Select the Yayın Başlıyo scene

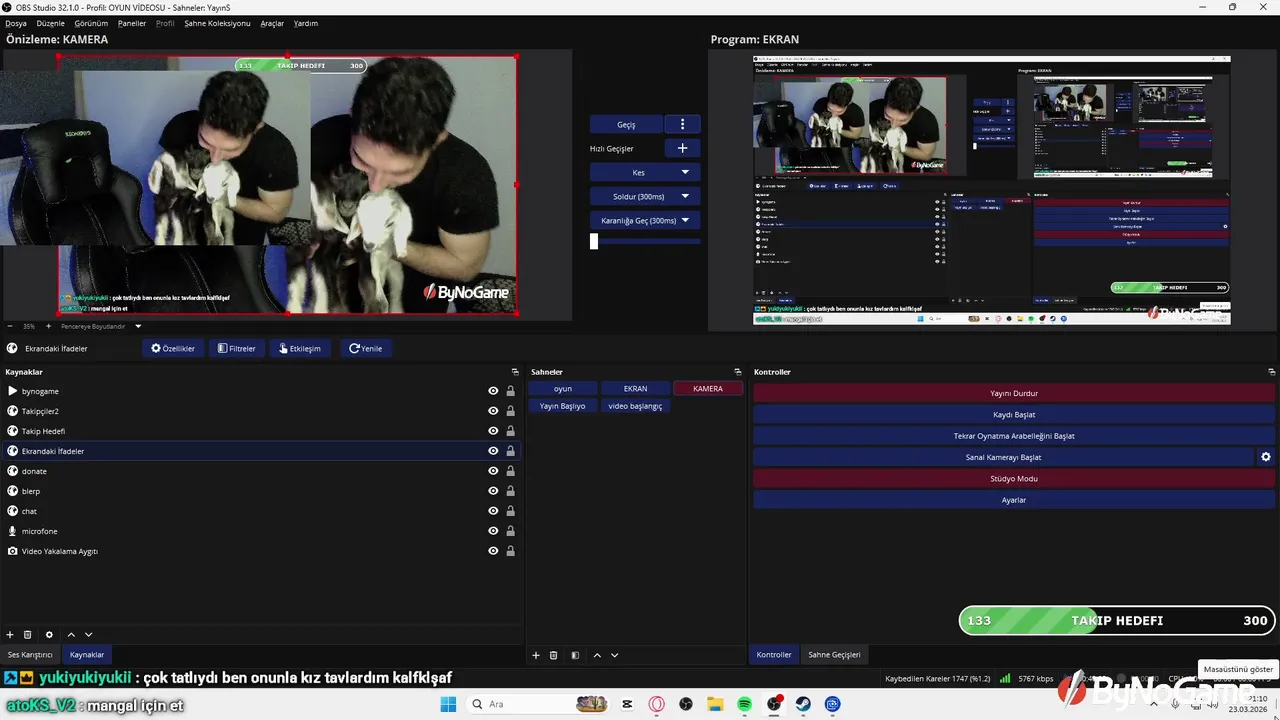(x=563, y=406)
